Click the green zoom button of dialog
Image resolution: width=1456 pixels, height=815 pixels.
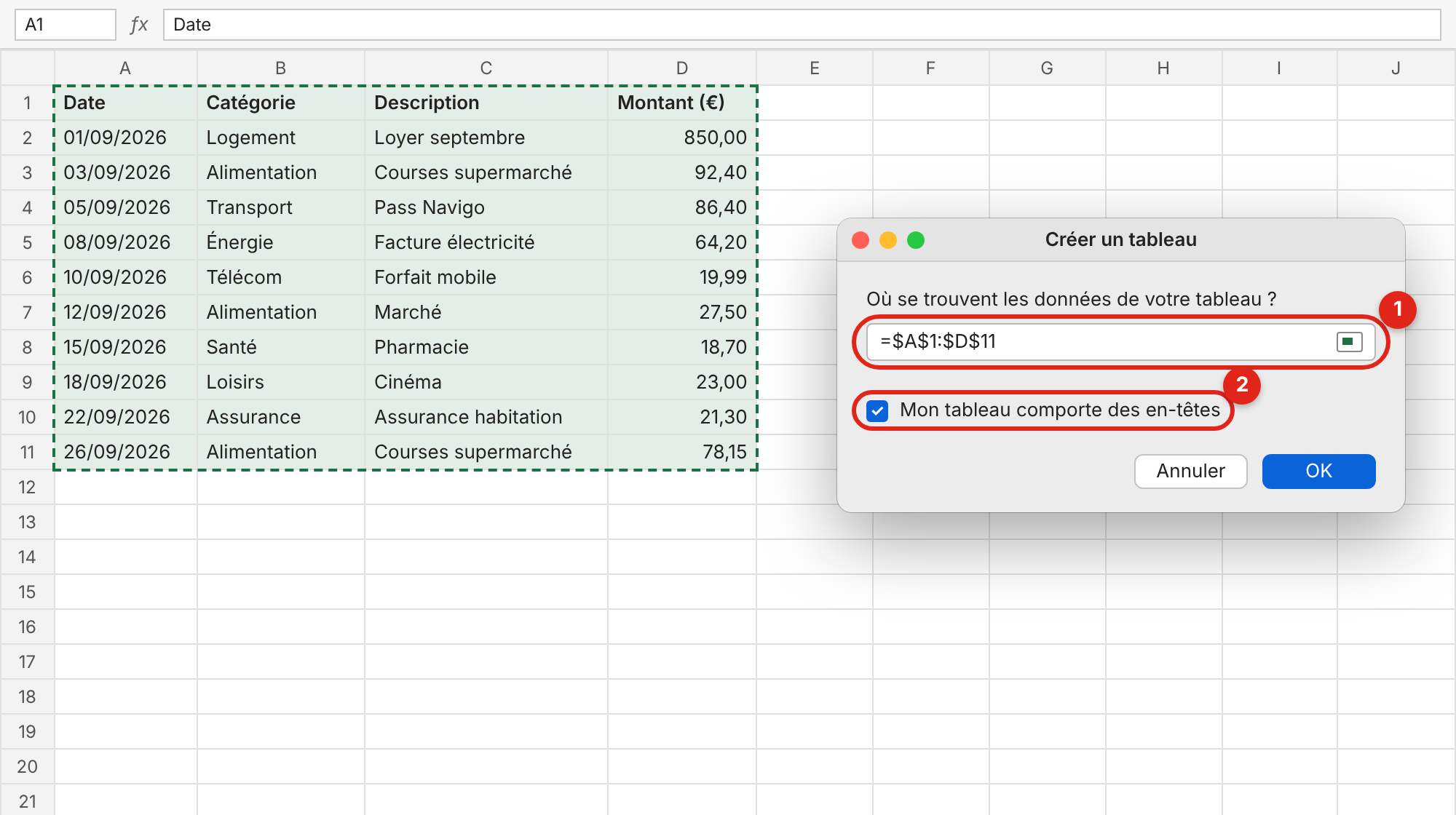point(916,240)
